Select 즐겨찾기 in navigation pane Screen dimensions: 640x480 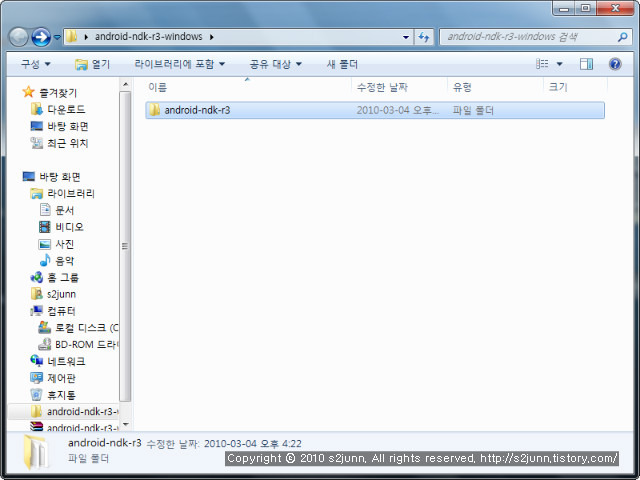coord(58,93)
